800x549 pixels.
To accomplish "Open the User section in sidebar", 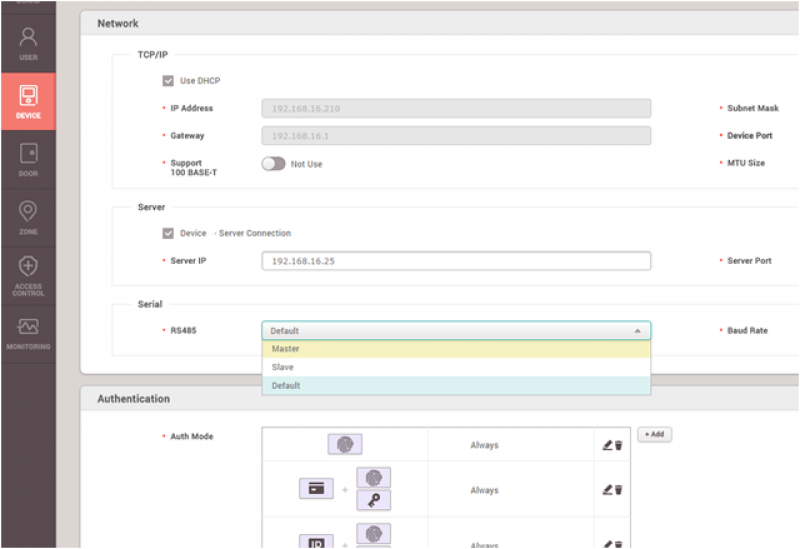I will pyautogui.click(x=28, y=44).
